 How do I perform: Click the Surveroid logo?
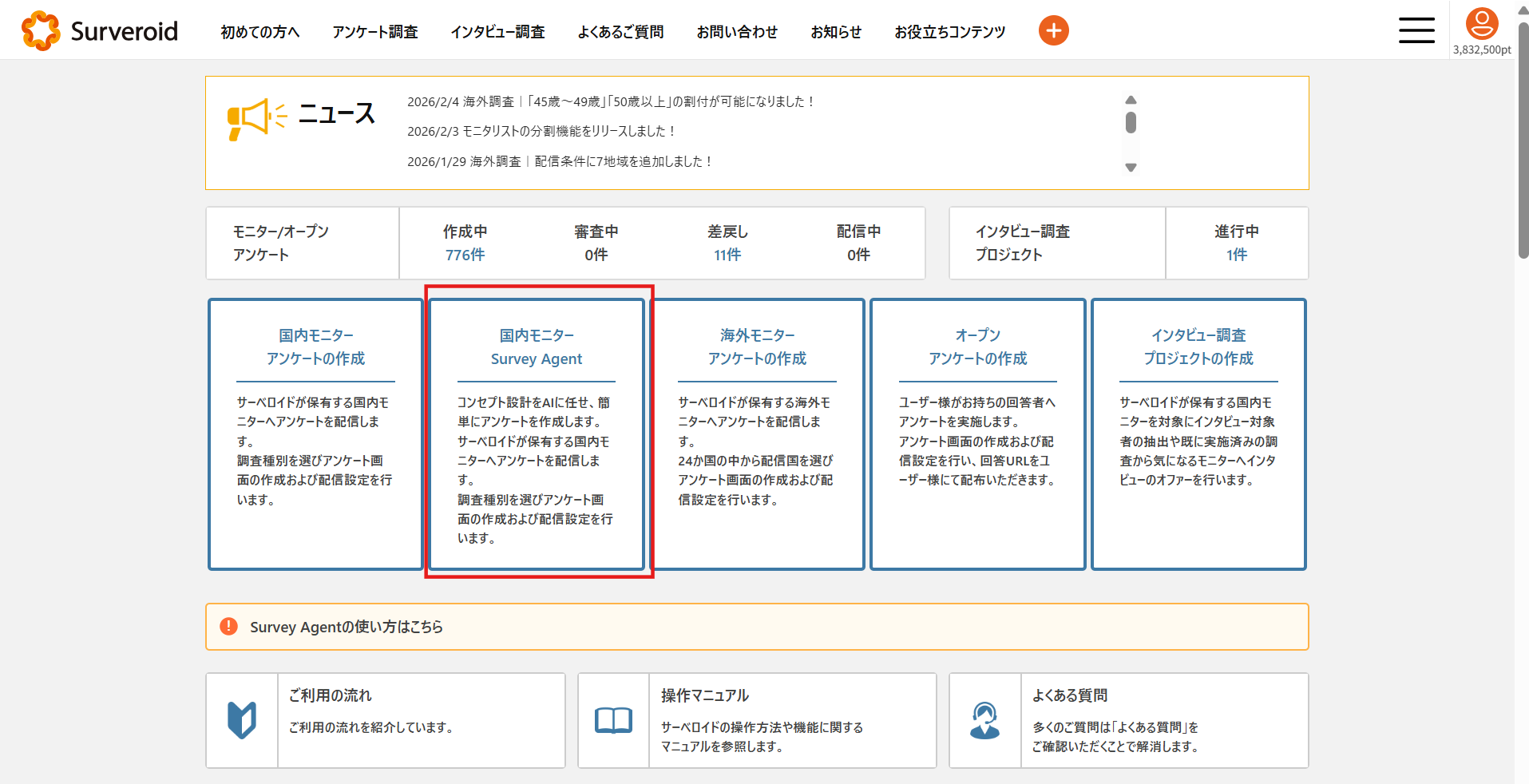click(100, 31)
